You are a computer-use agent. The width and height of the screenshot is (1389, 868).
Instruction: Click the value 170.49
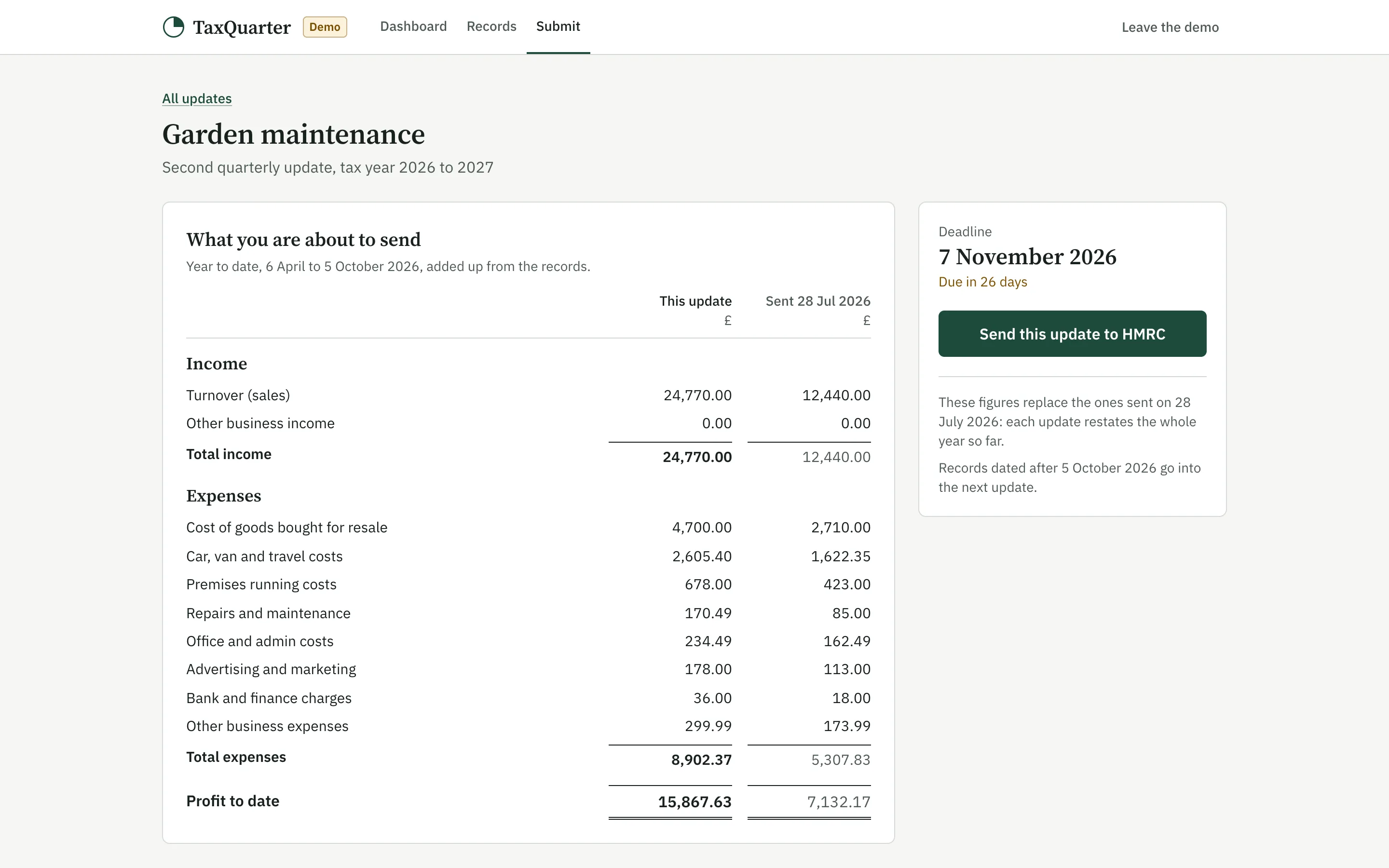coord(708,613)
